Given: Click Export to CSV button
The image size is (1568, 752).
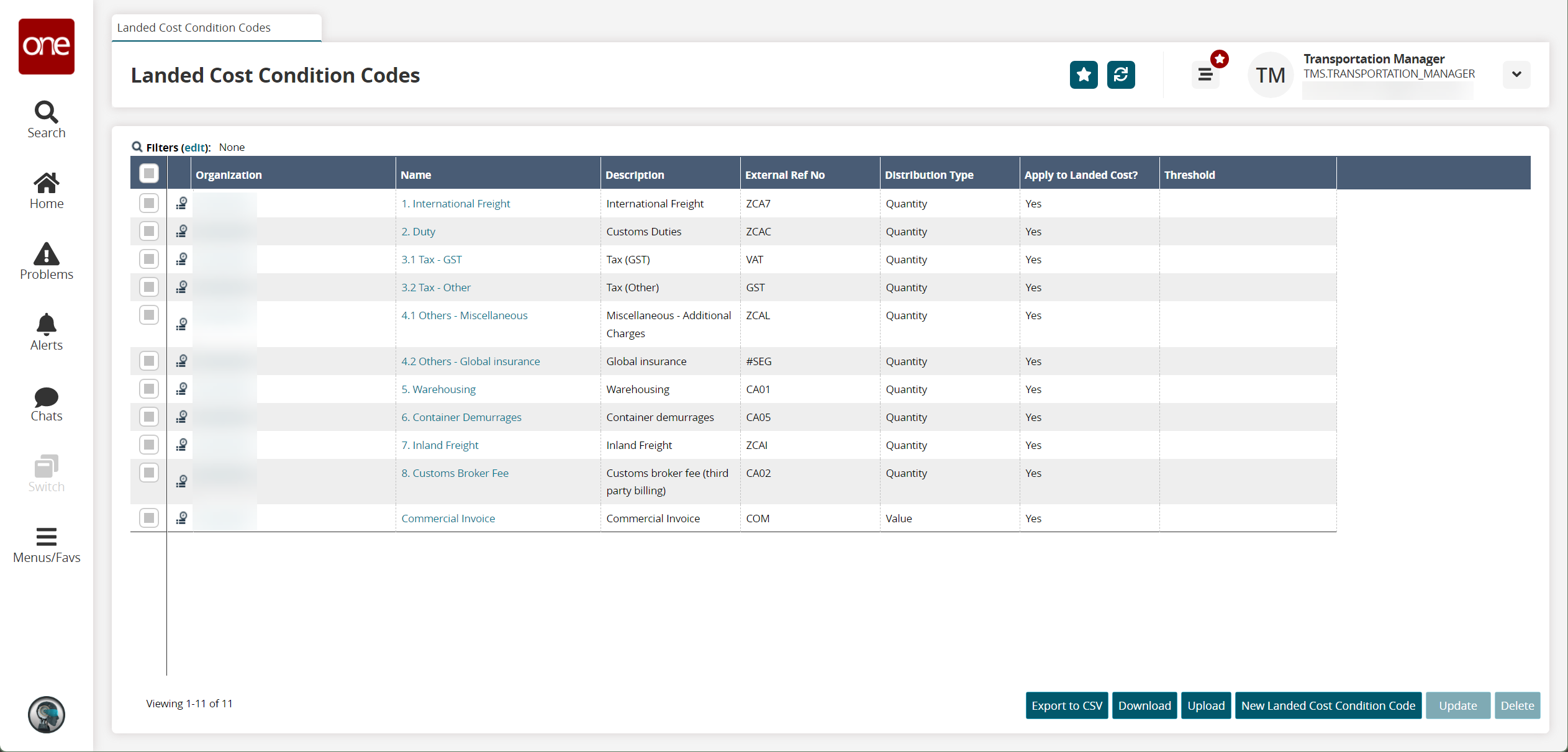Looking at the screenshot, I should coord(1067,705).
